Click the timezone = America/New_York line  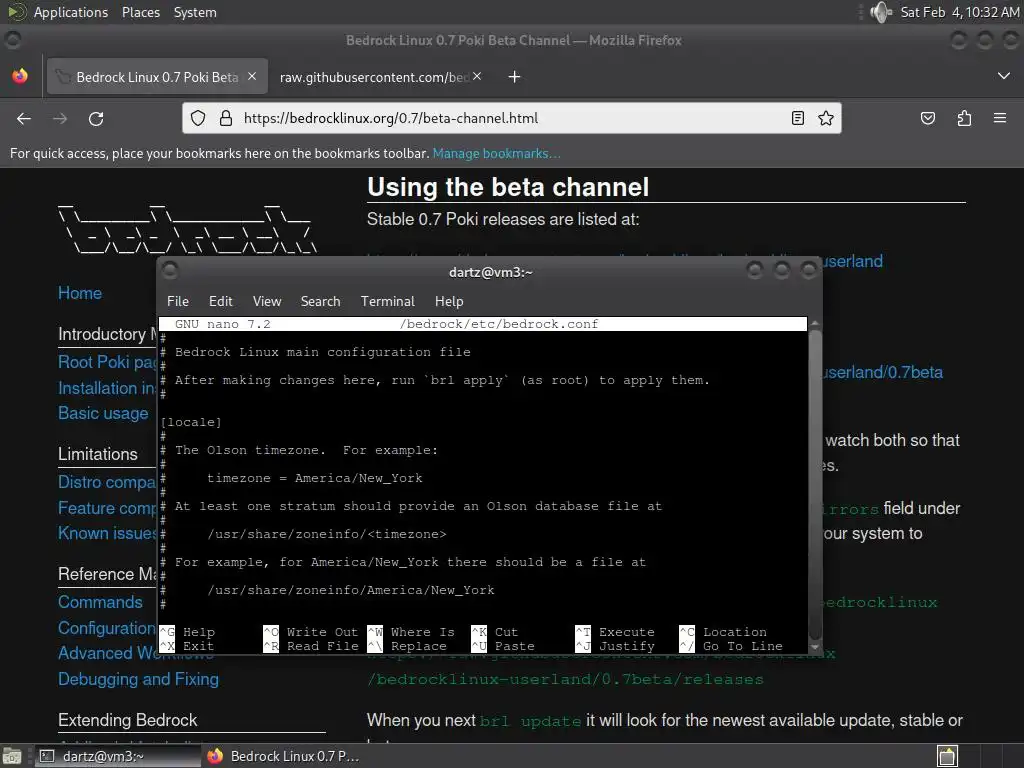tap(314, 478)
